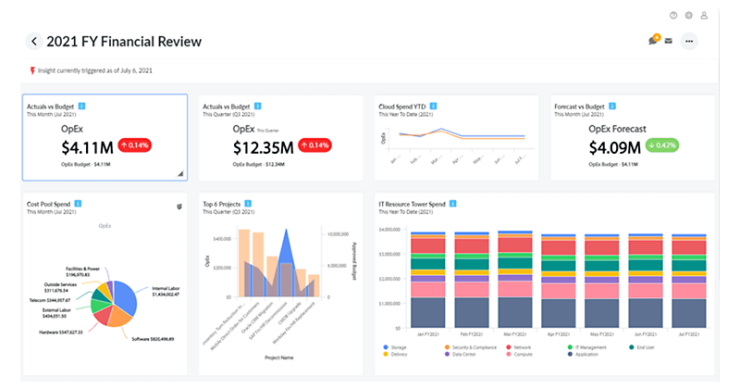Image resolution: width=740 pixels, height=389 pixels.
Task: Open info icon on monthly Actuals vs Budget
Action: point(82,106)
